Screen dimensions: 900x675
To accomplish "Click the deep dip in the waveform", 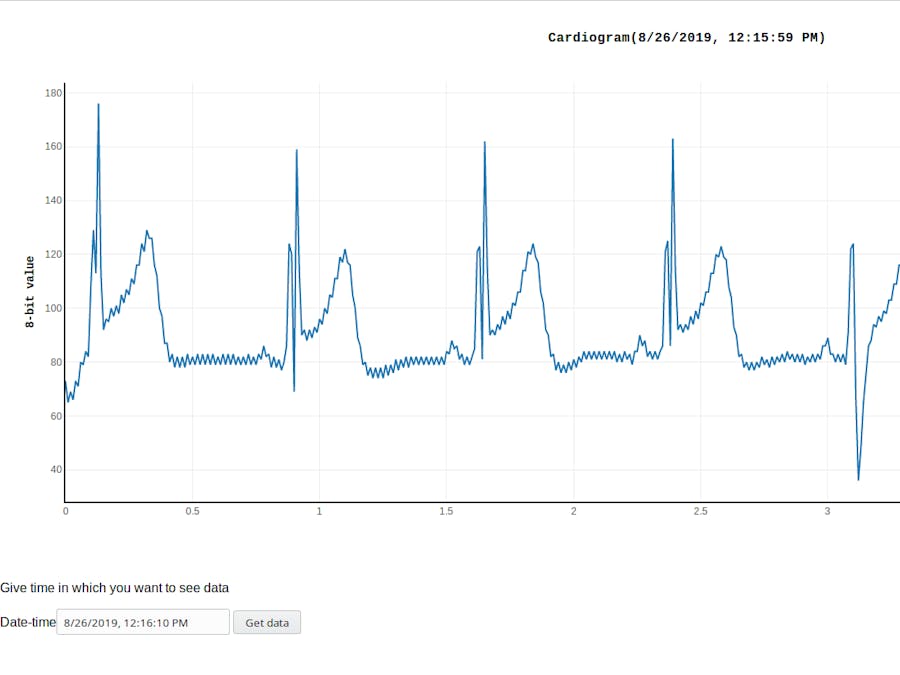I will tap(858, 478).
